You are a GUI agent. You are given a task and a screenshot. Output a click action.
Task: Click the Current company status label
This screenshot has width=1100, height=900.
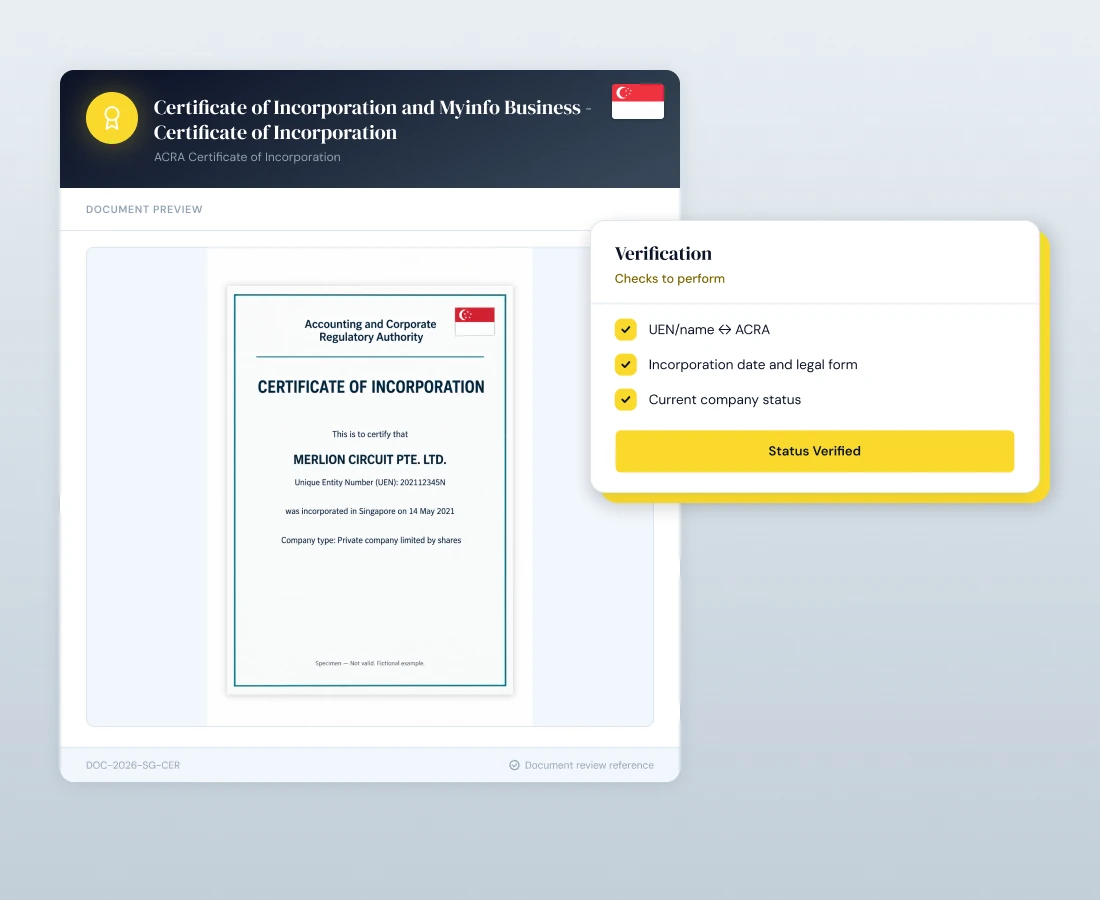coord(725,399)
